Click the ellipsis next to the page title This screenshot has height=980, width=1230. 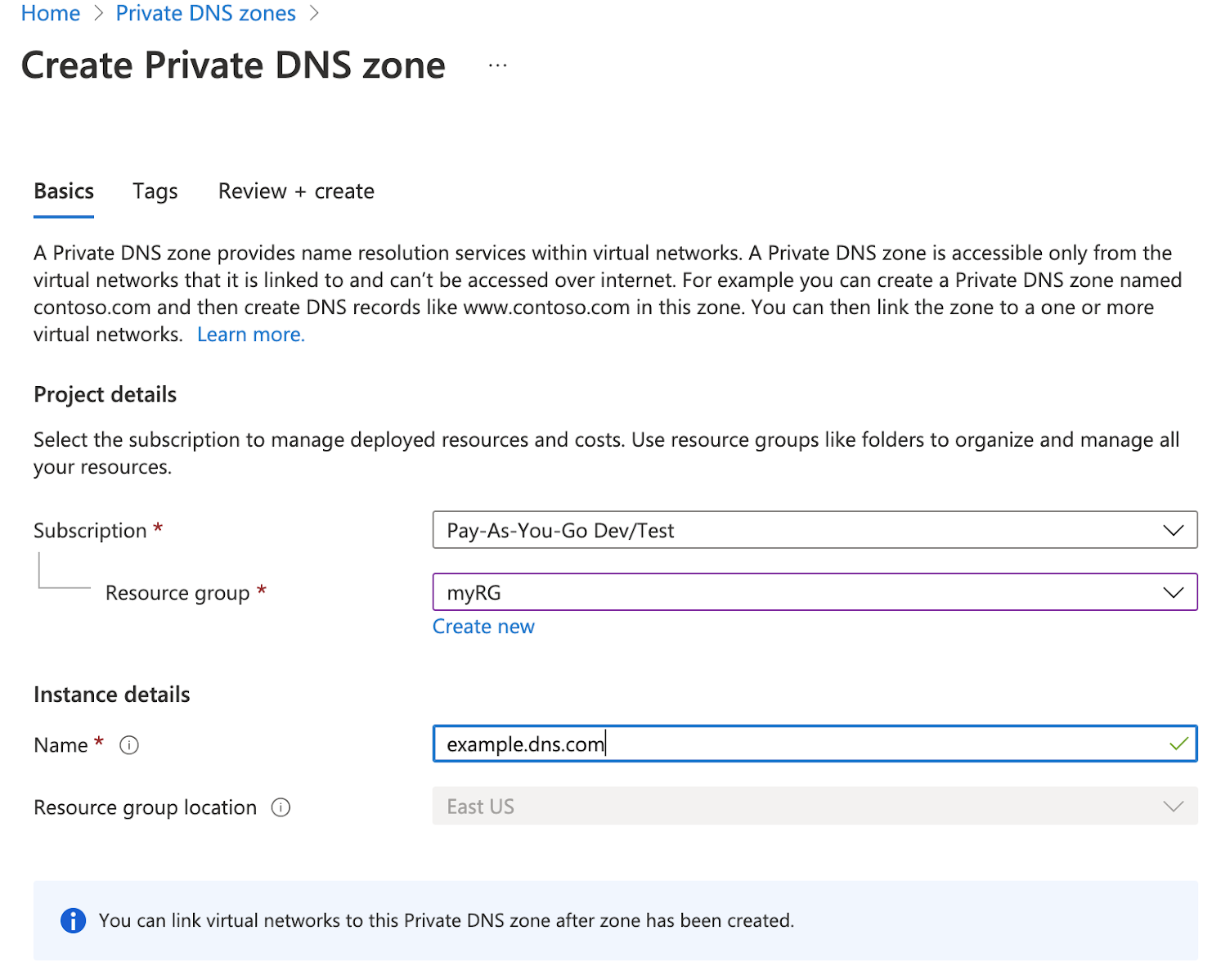click(496, 65)
